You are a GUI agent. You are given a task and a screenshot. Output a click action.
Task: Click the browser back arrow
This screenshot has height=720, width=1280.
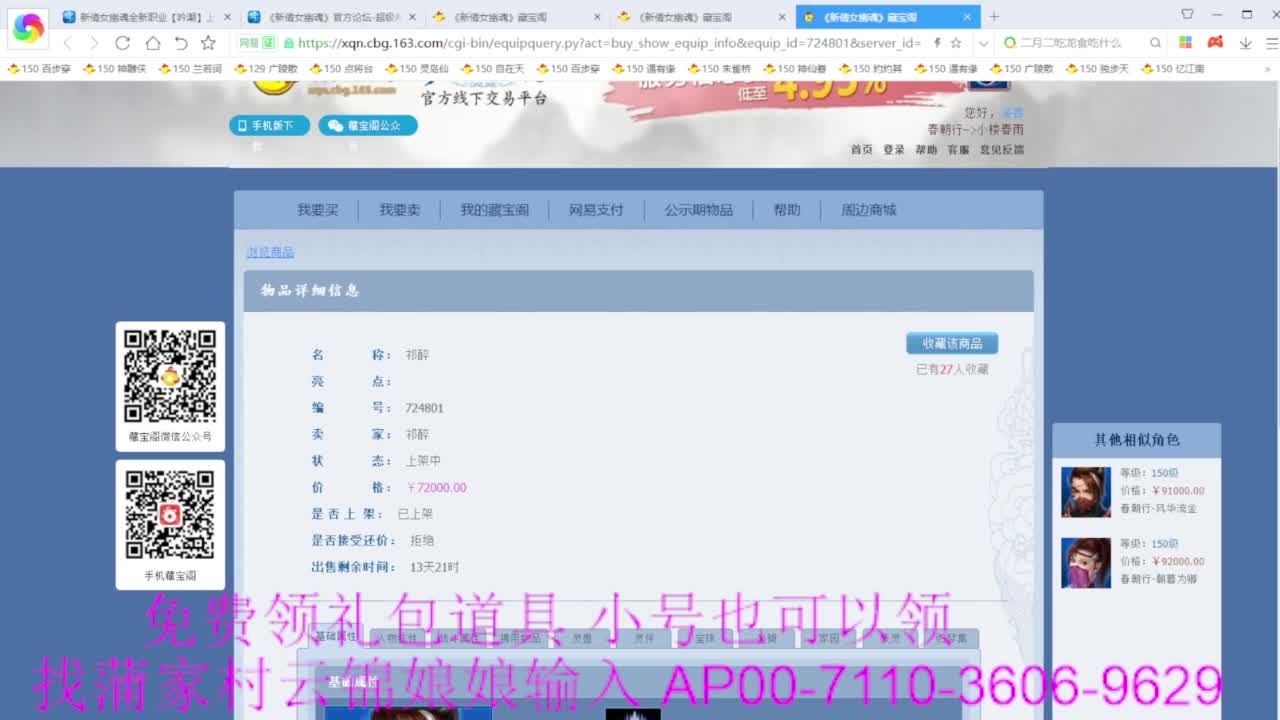click(67, 43)
